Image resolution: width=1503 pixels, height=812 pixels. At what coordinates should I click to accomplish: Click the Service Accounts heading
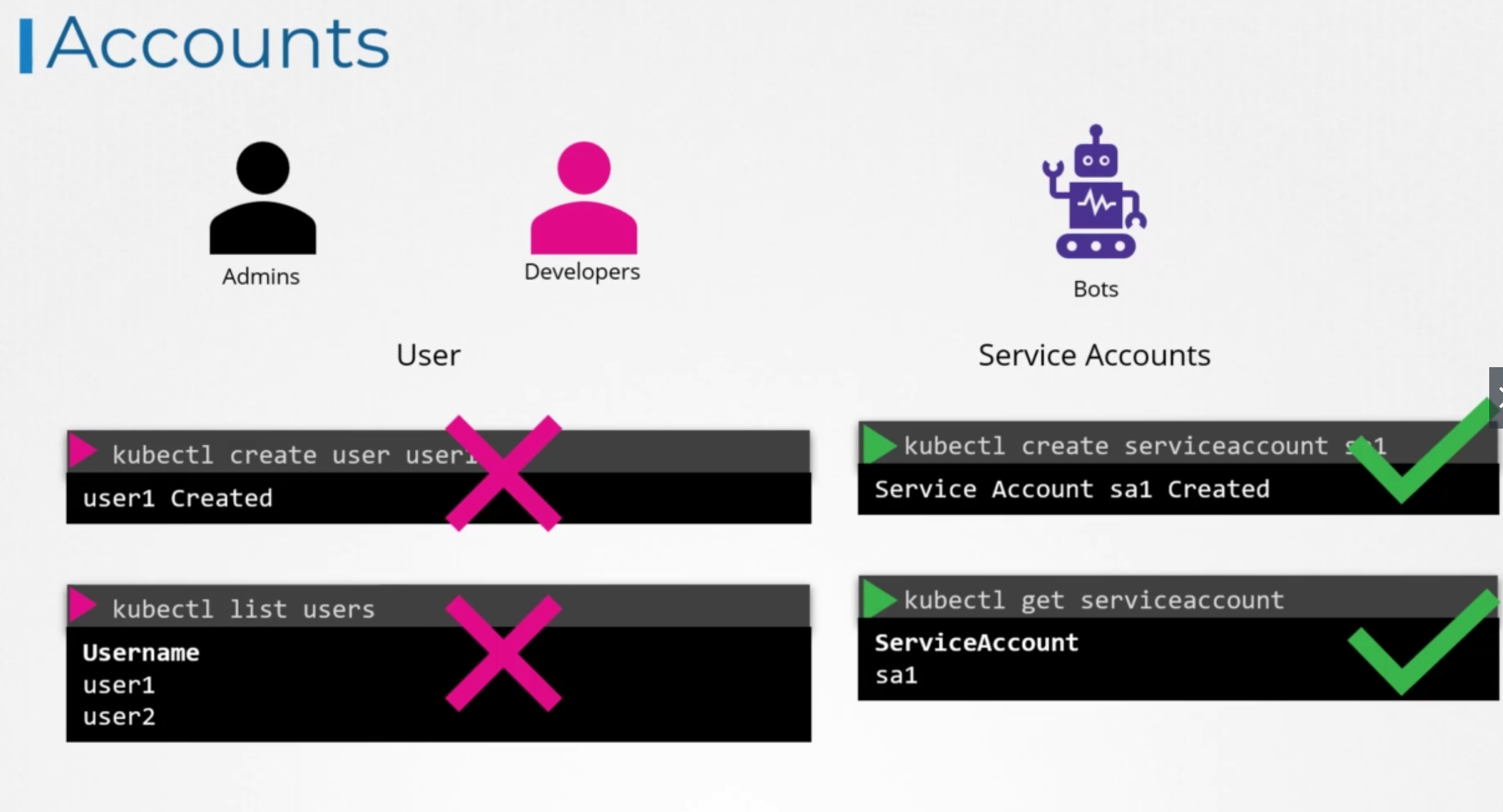(1094, 355)
